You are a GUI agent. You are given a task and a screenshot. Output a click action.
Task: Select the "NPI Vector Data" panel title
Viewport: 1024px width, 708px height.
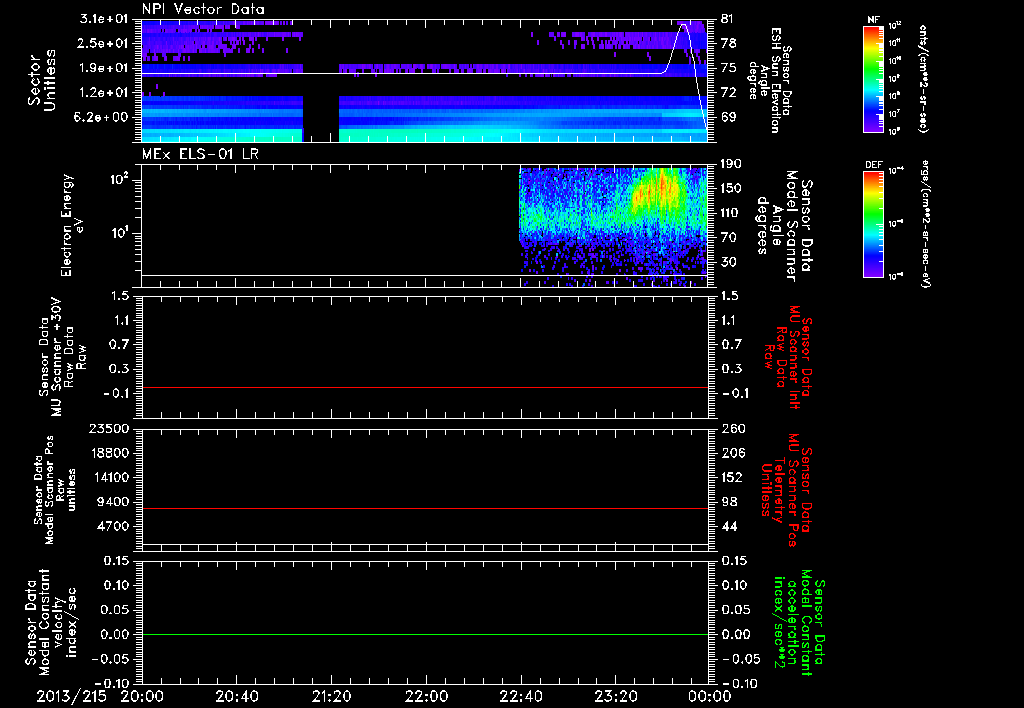click(204, 9)
